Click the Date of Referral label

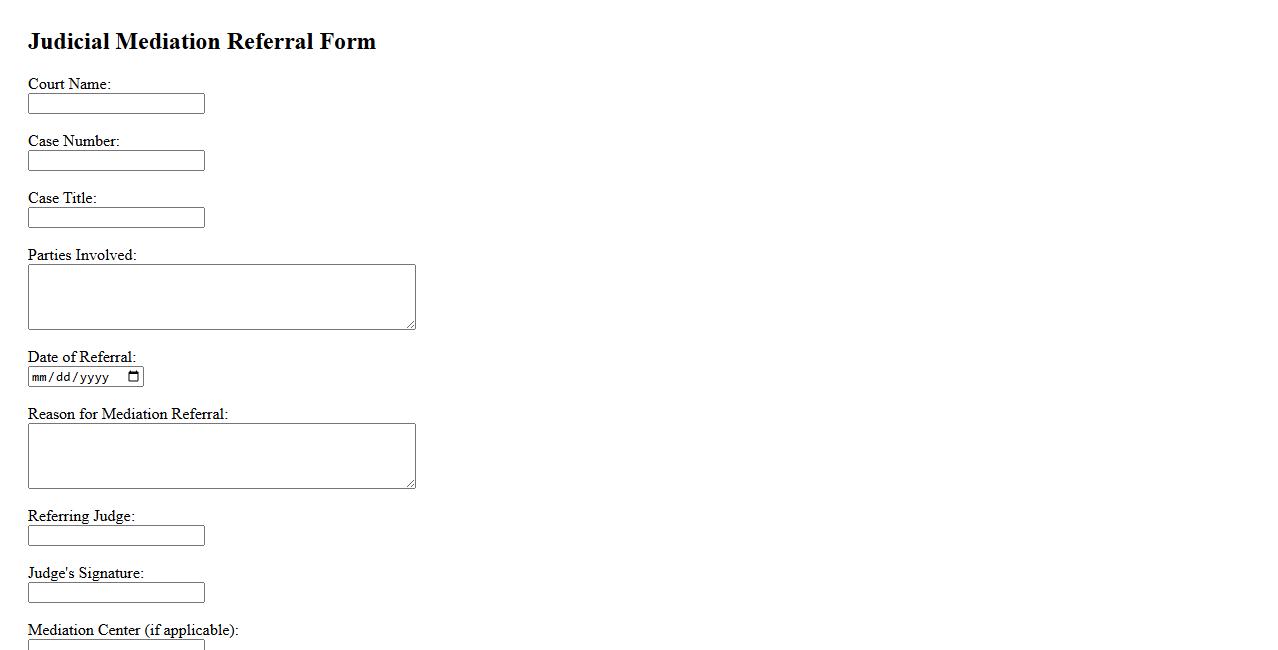point(82,357)
